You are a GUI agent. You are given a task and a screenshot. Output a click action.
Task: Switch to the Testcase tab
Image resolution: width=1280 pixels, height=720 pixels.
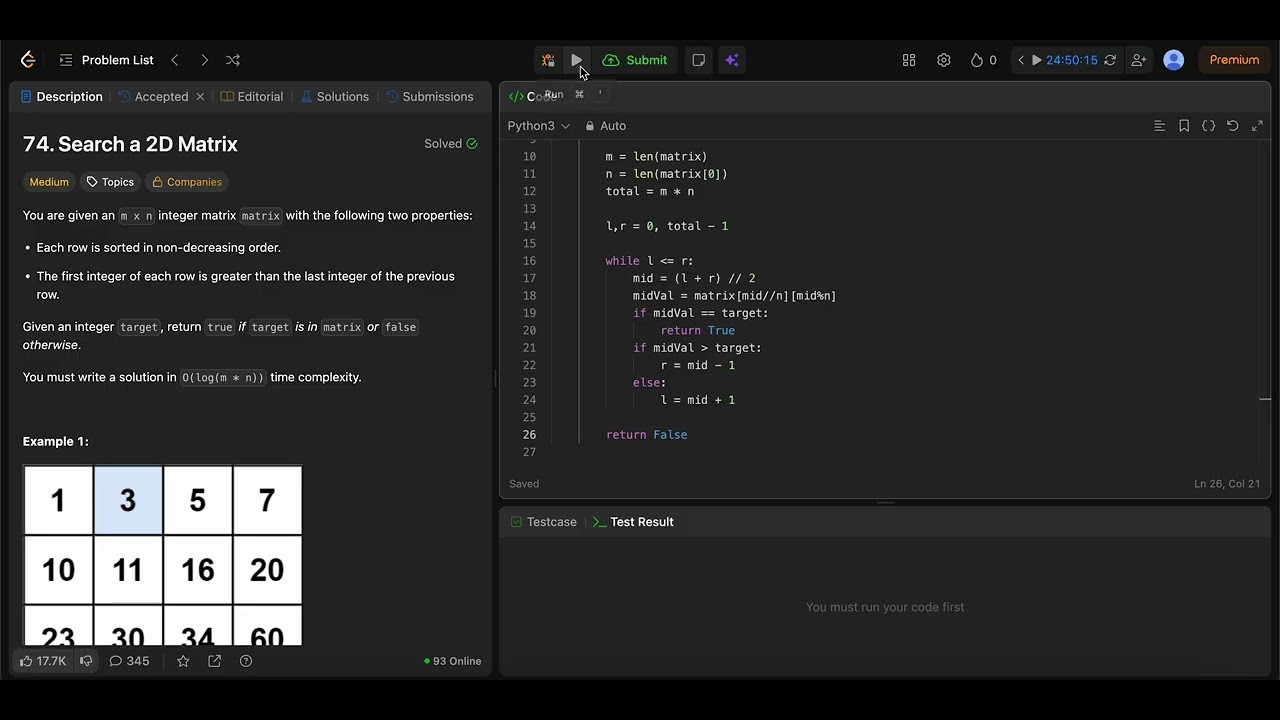pyautogui.click(x=543, y=522)
